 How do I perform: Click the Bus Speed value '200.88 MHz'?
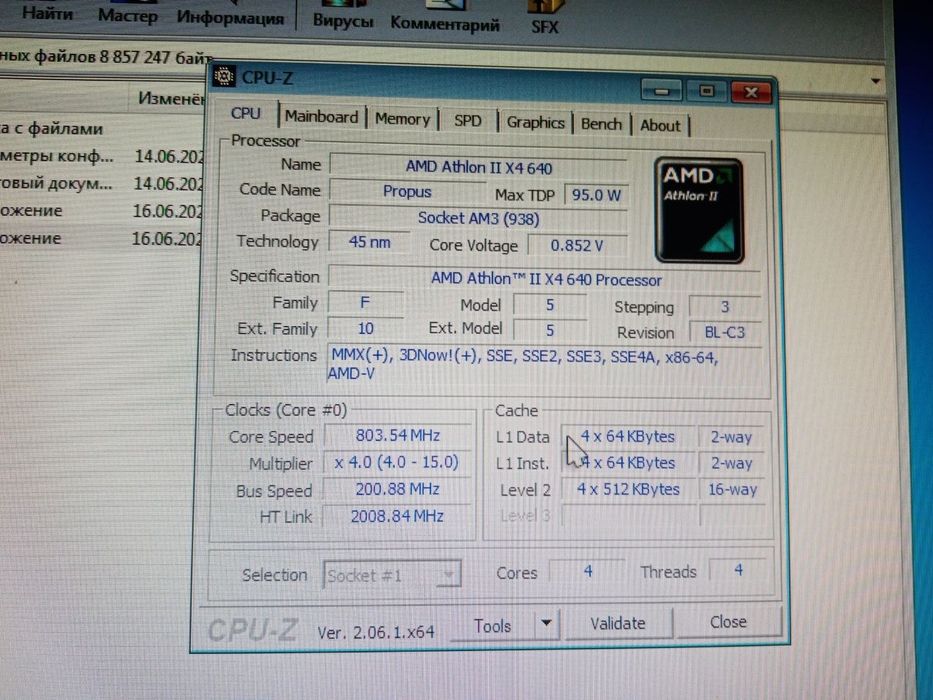point(397,489)
